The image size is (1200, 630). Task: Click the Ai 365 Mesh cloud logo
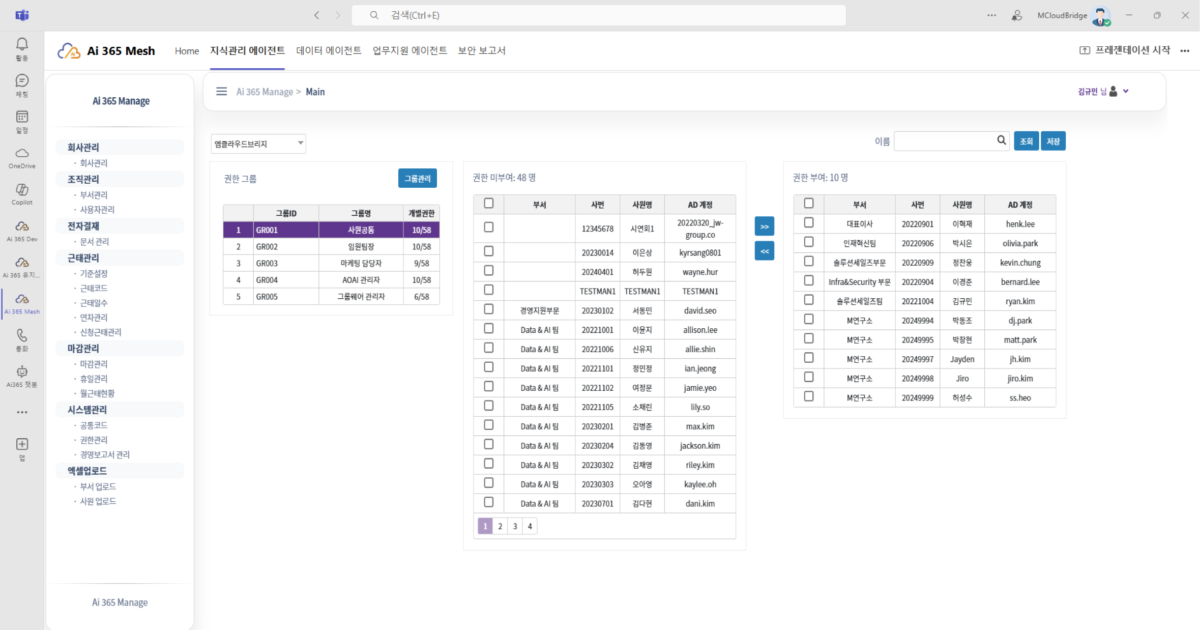(x=68, y=51)
